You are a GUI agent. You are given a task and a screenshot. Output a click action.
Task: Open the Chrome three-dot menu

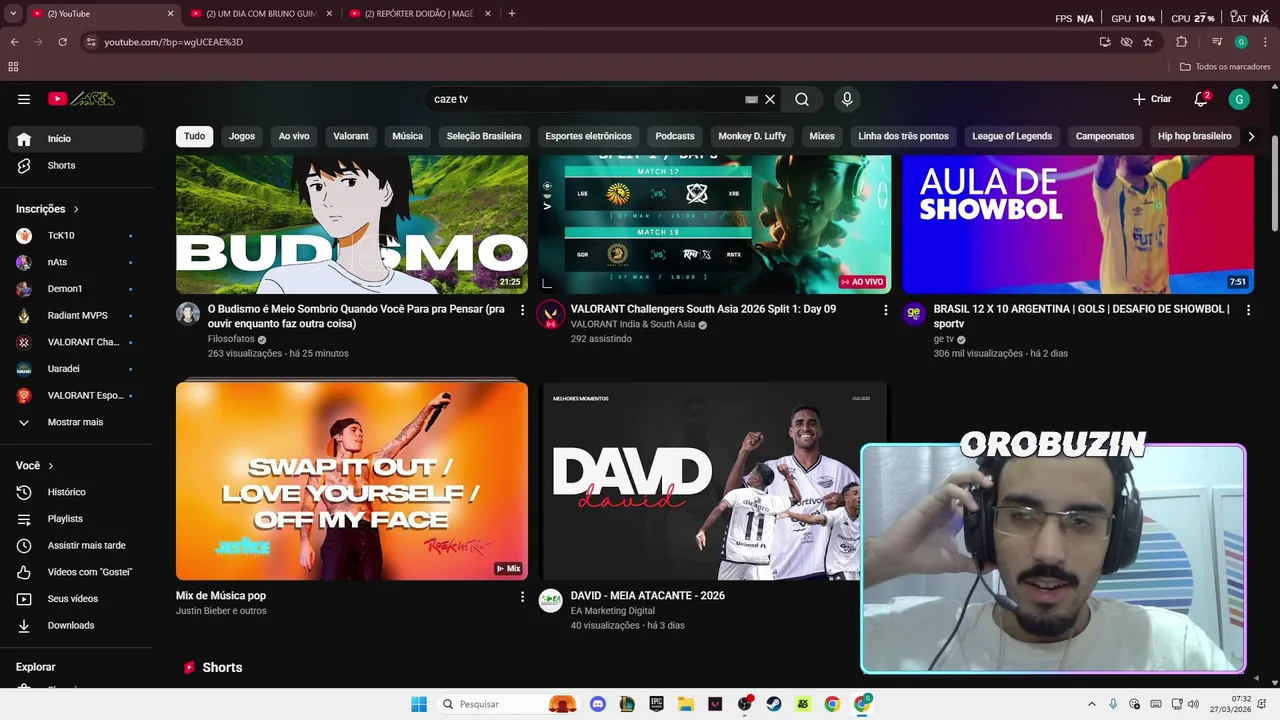(1264, 42)
